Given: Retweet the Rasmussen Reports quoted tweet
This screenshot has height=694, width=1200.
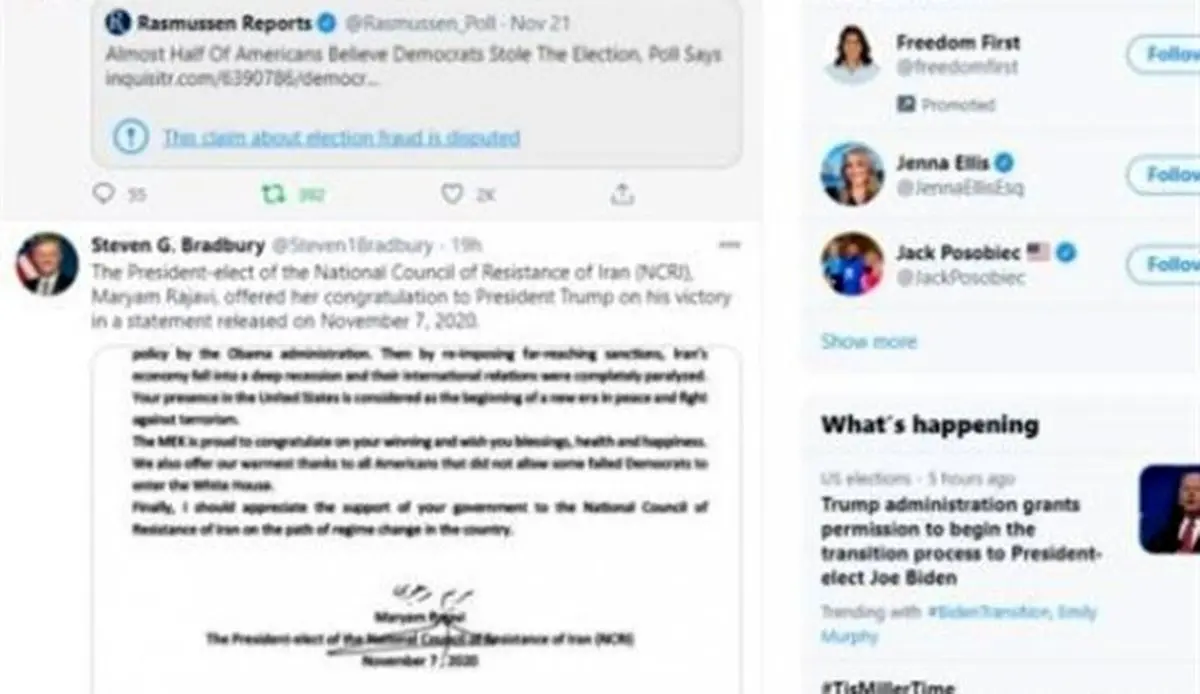Looking at the screenshot, I should tap(273, 194).
